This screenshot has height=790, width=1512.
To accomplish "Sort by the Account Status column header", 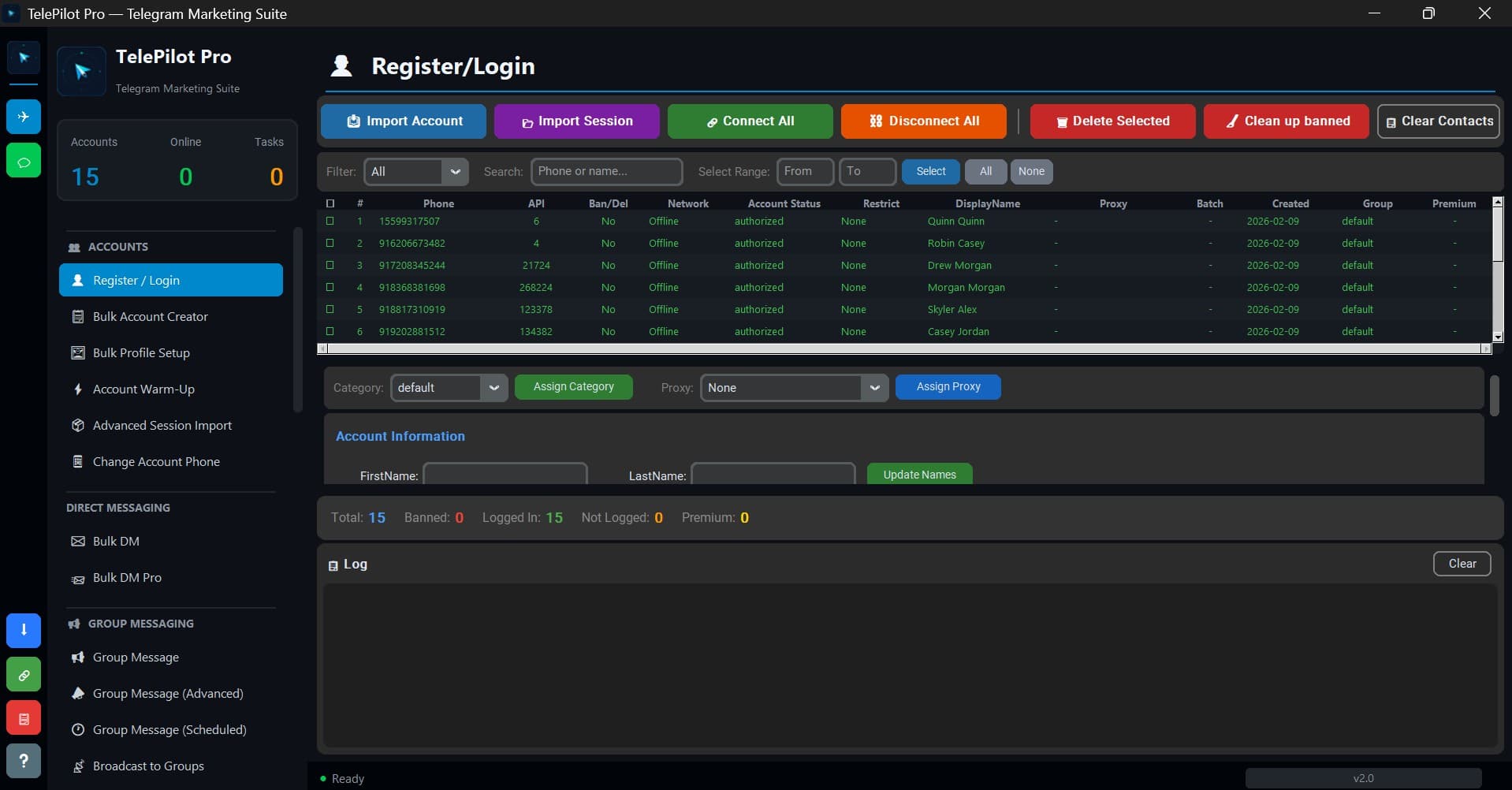I will point(784,203).
